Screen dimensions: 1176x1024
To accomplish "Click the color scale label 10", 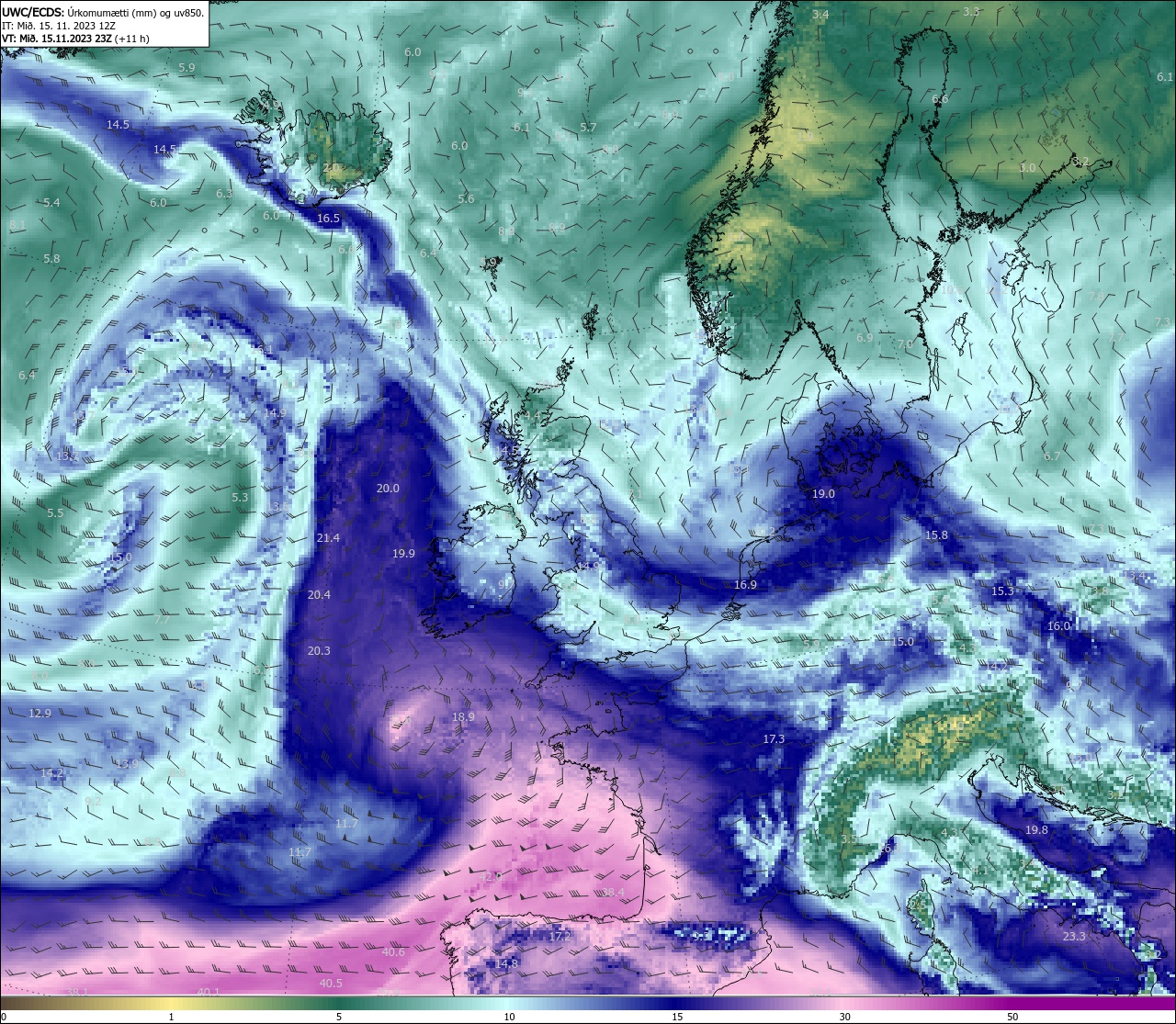I will [x=508, y=1017].
